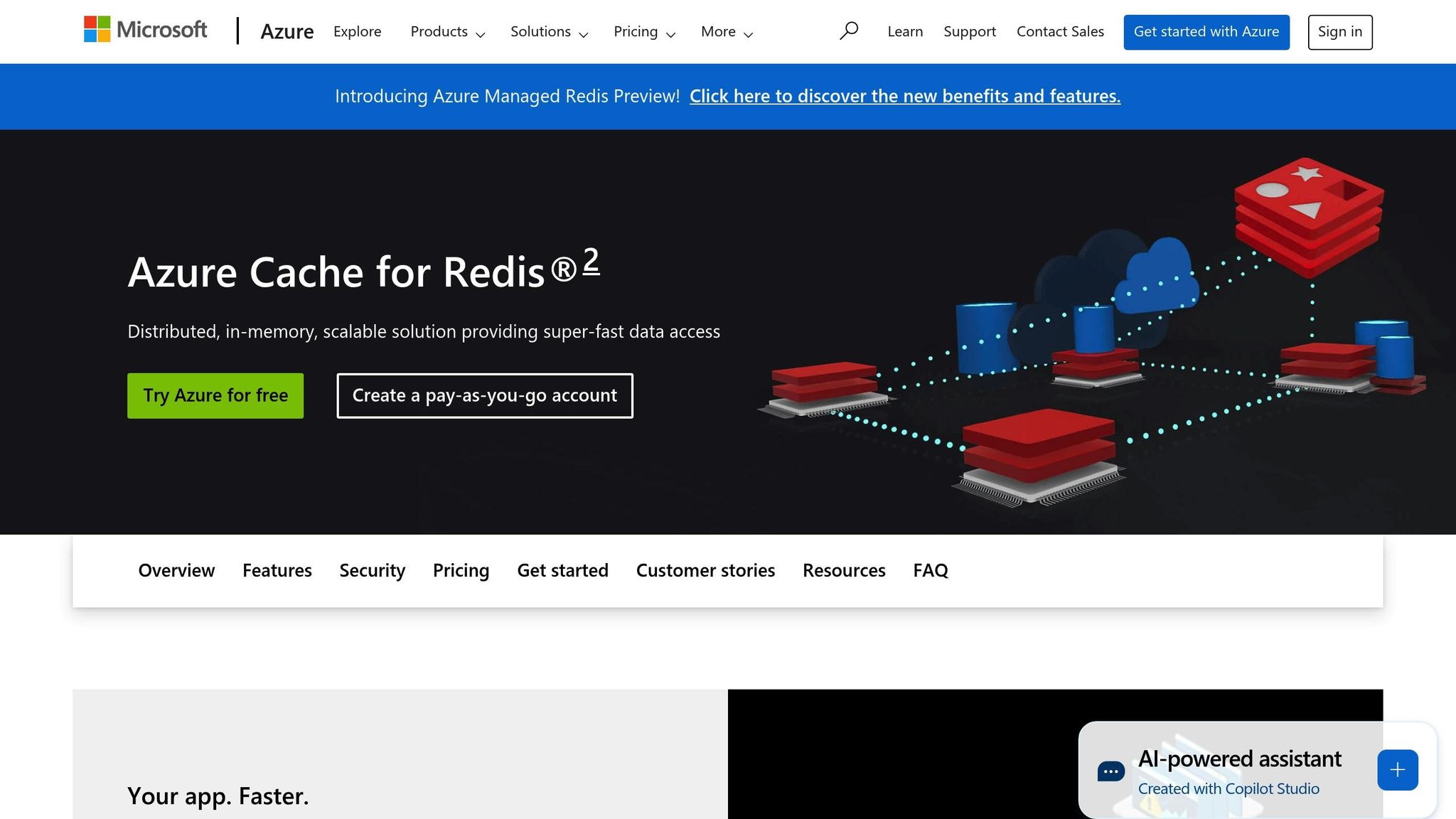The image size is (1456, 819).
Task: Click the plus icon on AI assistant
Action: (x=1398, y=770)
